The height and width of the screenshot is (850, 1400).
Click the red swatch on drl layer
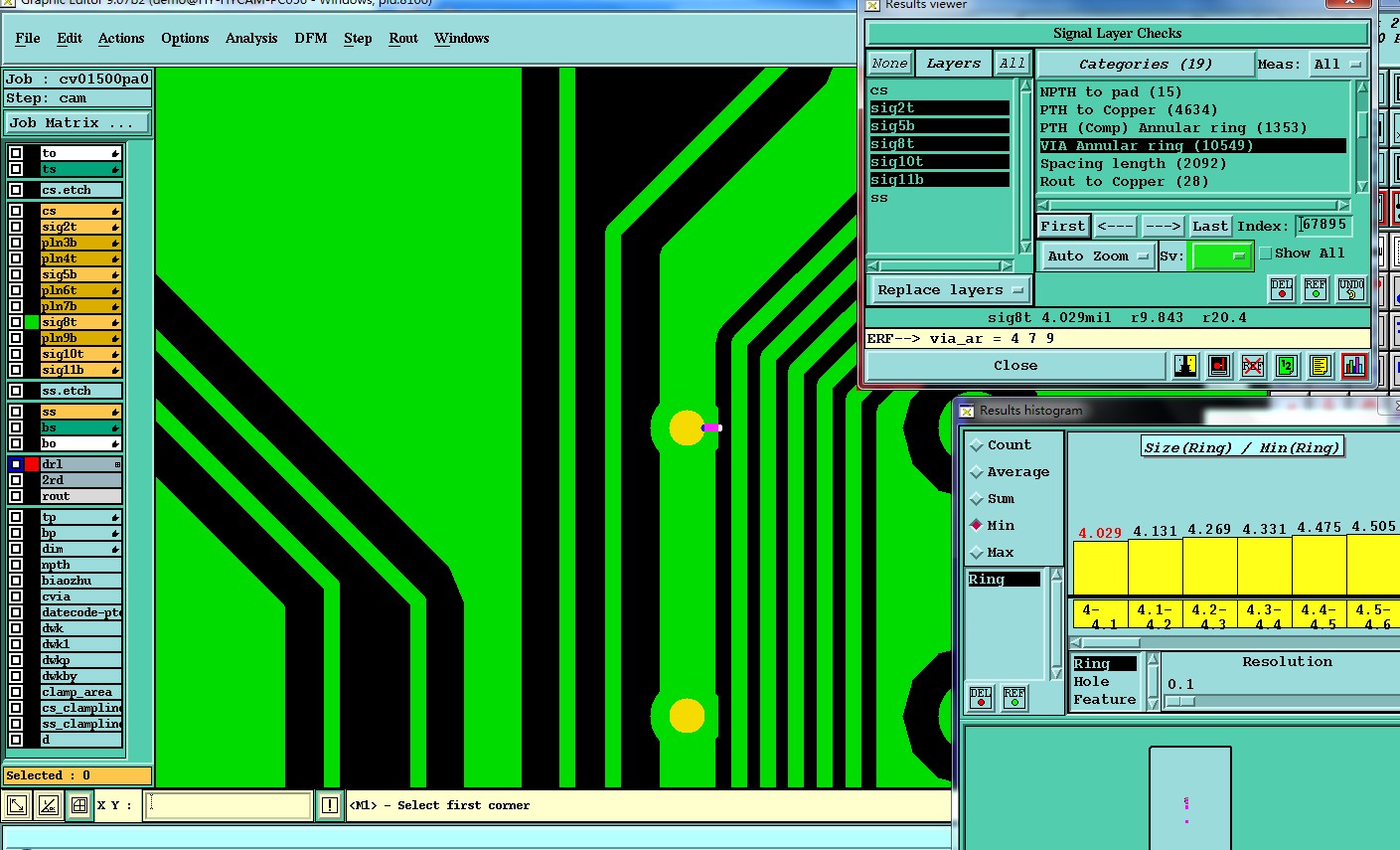point(32,464)
